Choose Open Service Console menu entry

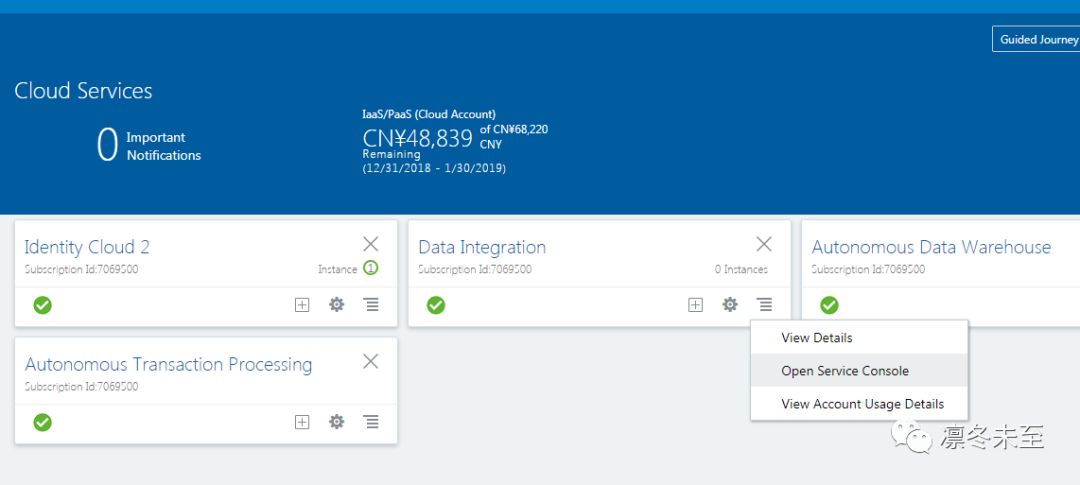845,371
